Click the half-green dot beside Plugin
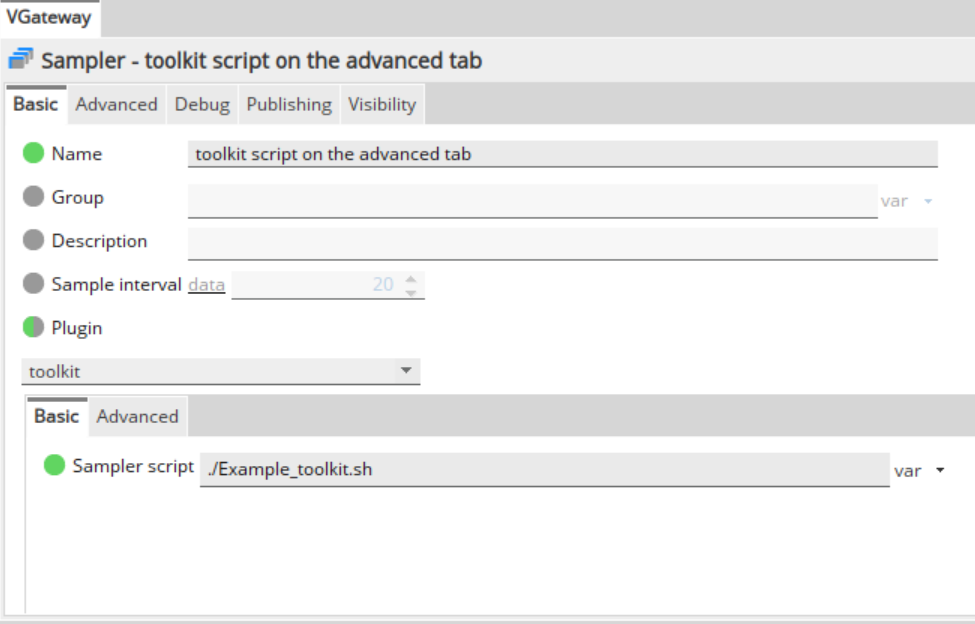This screenshot has height=624, width=975. pyautogui.click(x=34, y=328)
